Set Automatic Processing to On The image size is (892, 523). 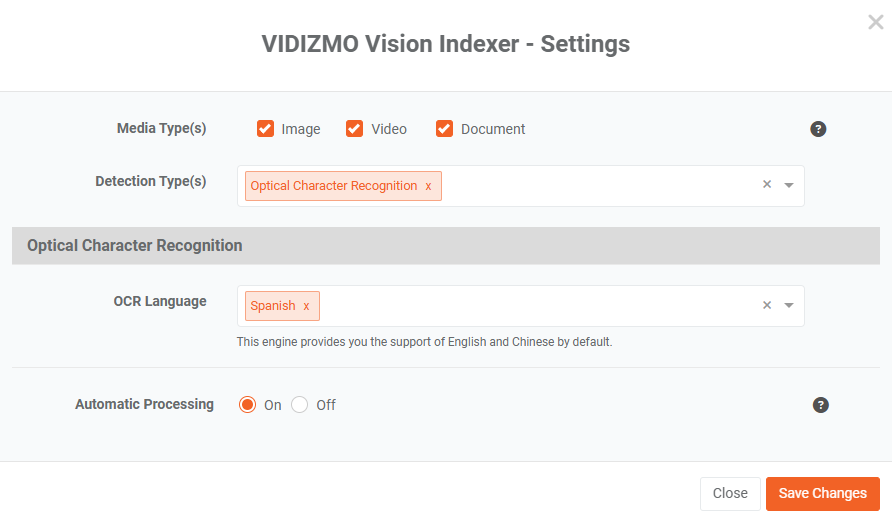pos(247,405)
